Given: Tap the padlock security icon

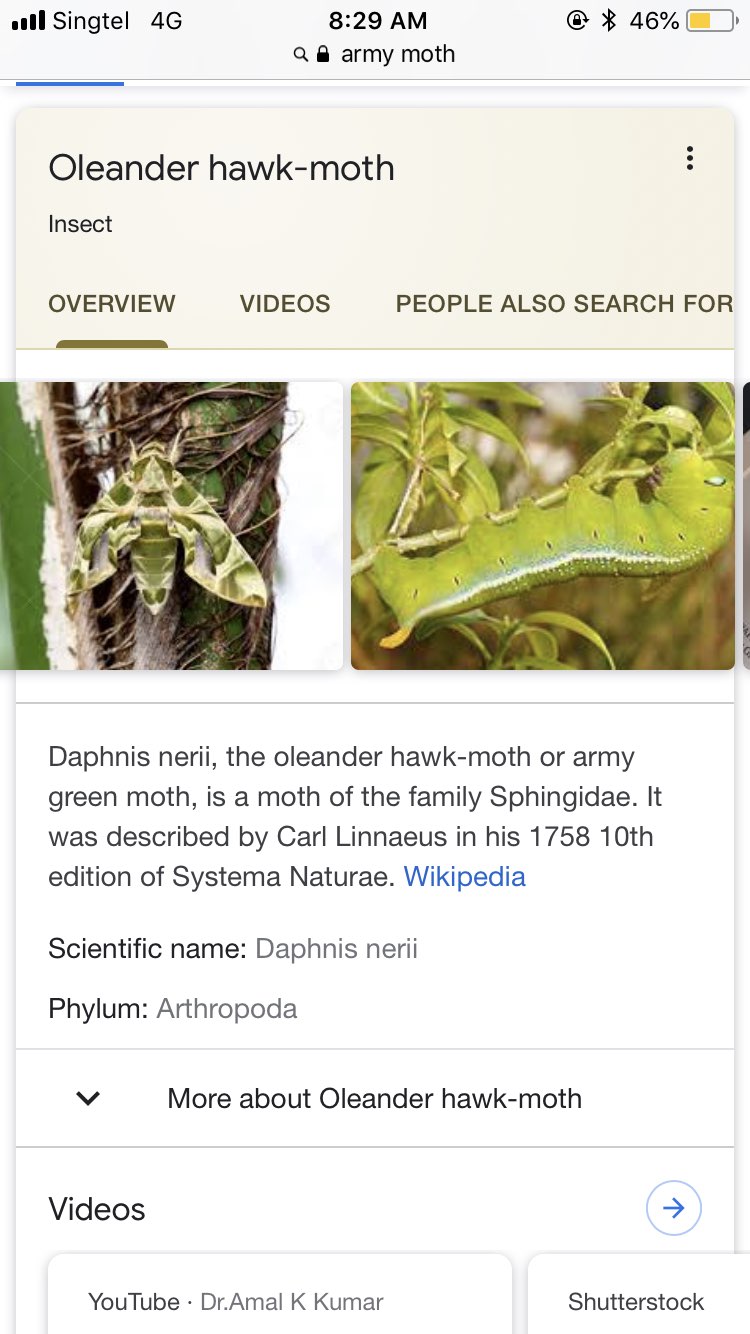Looking at the screenshot, I should (323, 55).
